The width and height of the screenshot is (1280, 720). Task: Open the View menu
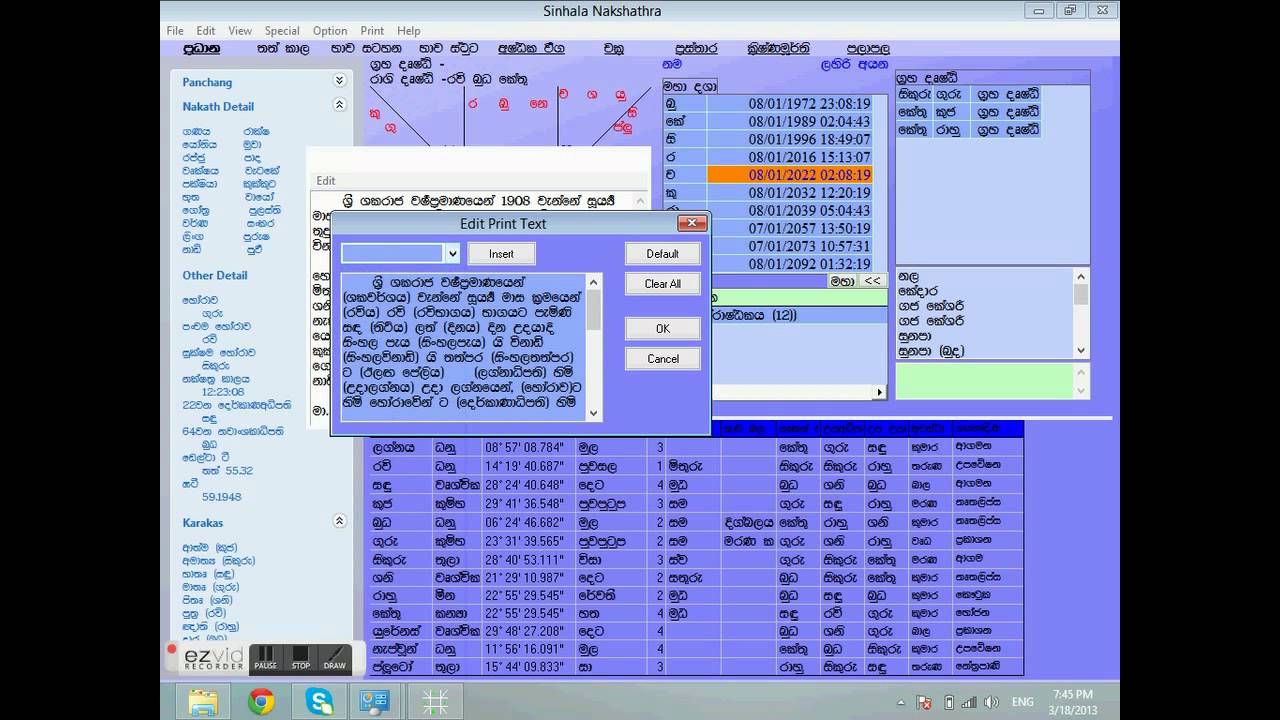[240, 31]
